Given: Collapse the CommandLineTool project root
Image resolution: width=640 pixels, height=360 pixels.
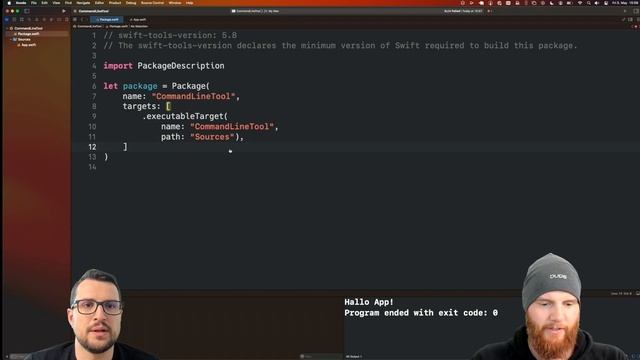Looking at the screenshot, I should 7,28.
